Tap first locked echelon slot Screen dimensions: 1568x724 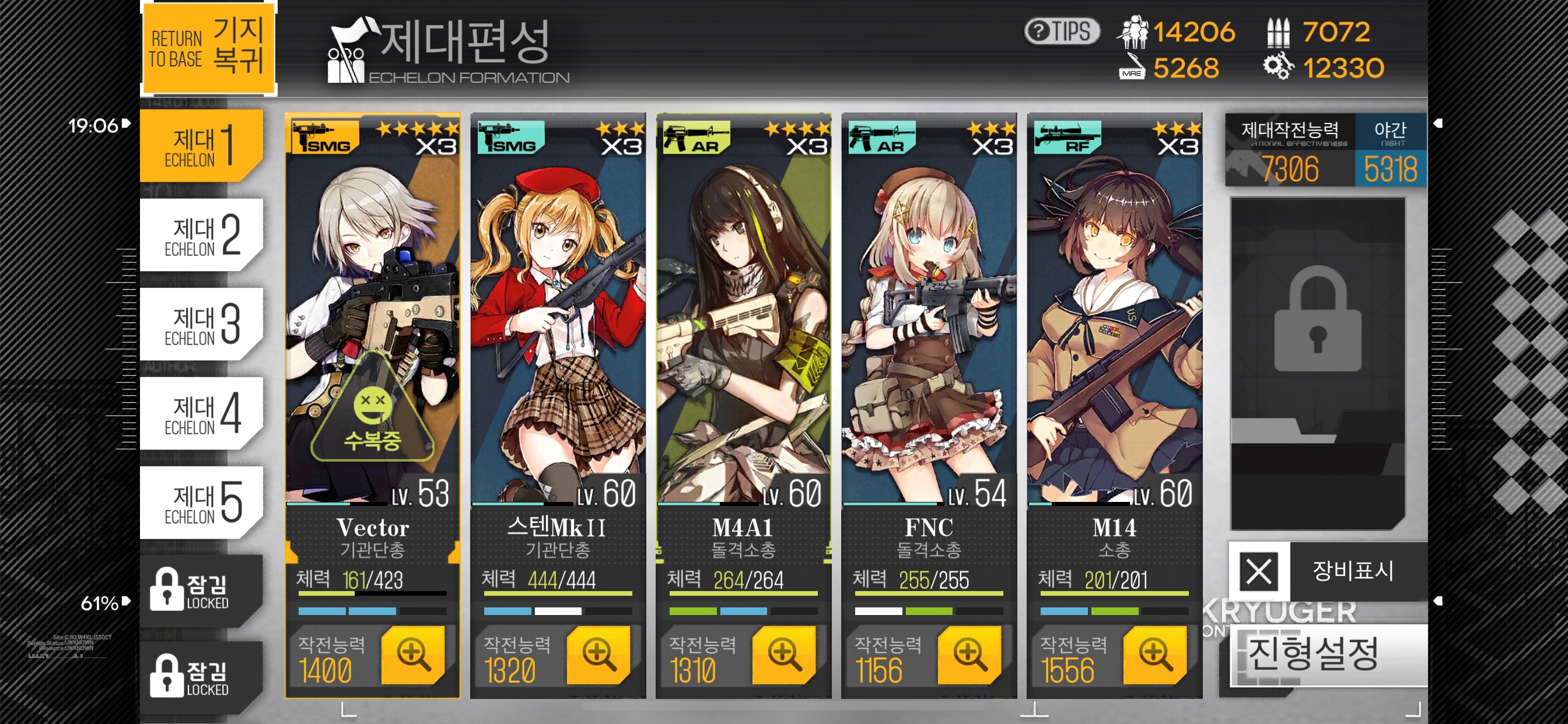[x=201, y=591]
